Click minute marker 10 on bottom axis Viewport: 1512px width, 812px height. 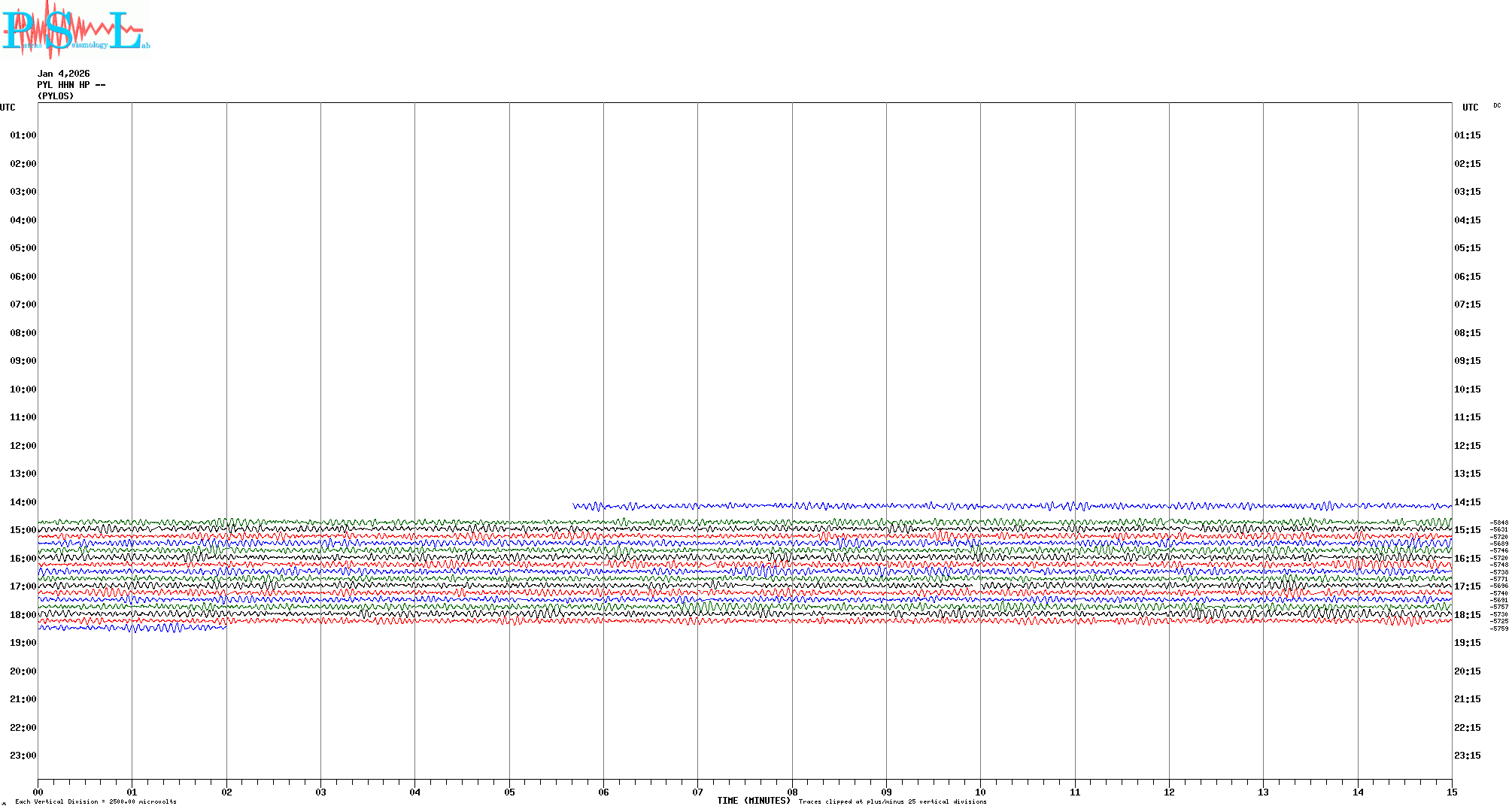980,792
